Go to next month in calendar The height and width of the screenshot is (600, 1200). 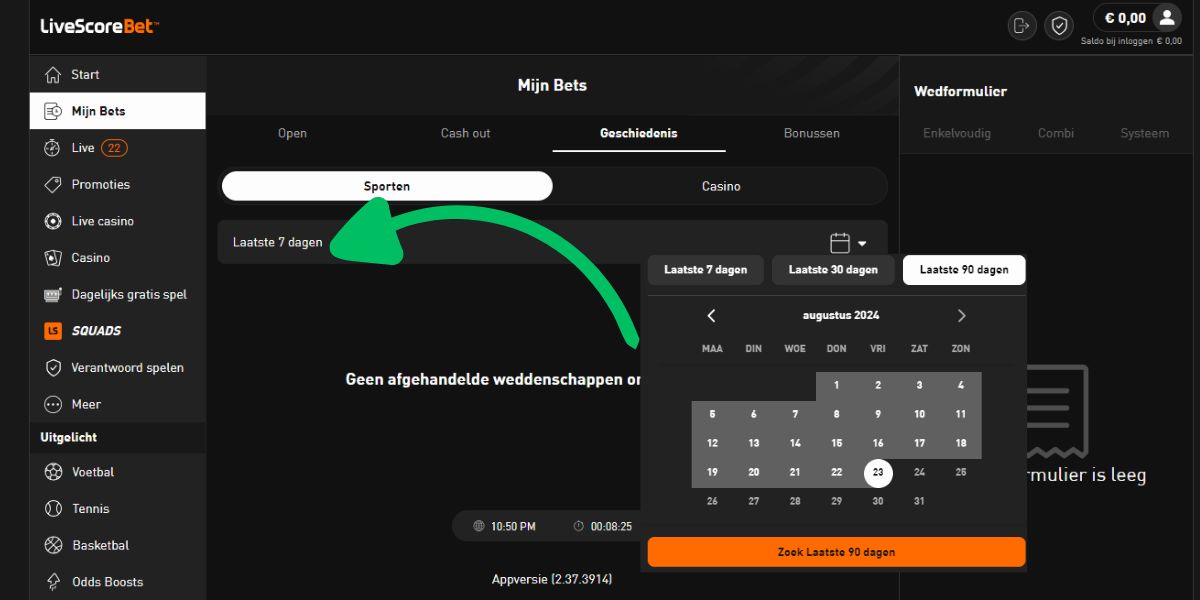961,316
